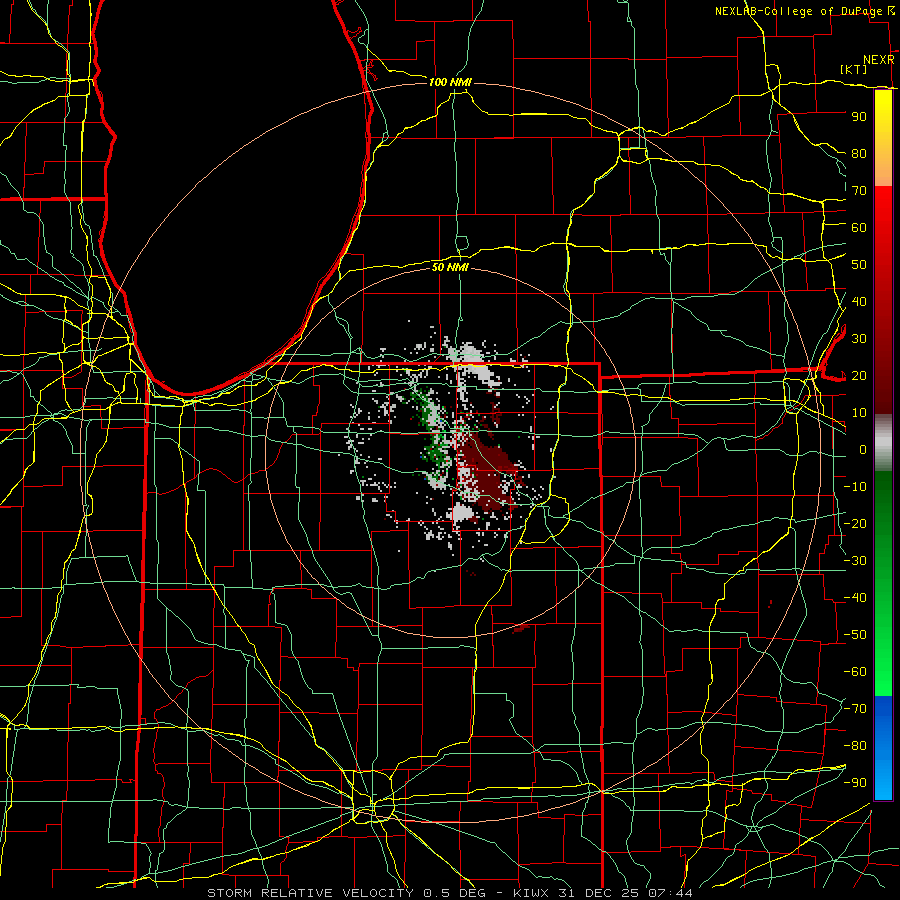Click the -40 value on the velocity scale
900x900 pixels.
click(x=855, y=598)
